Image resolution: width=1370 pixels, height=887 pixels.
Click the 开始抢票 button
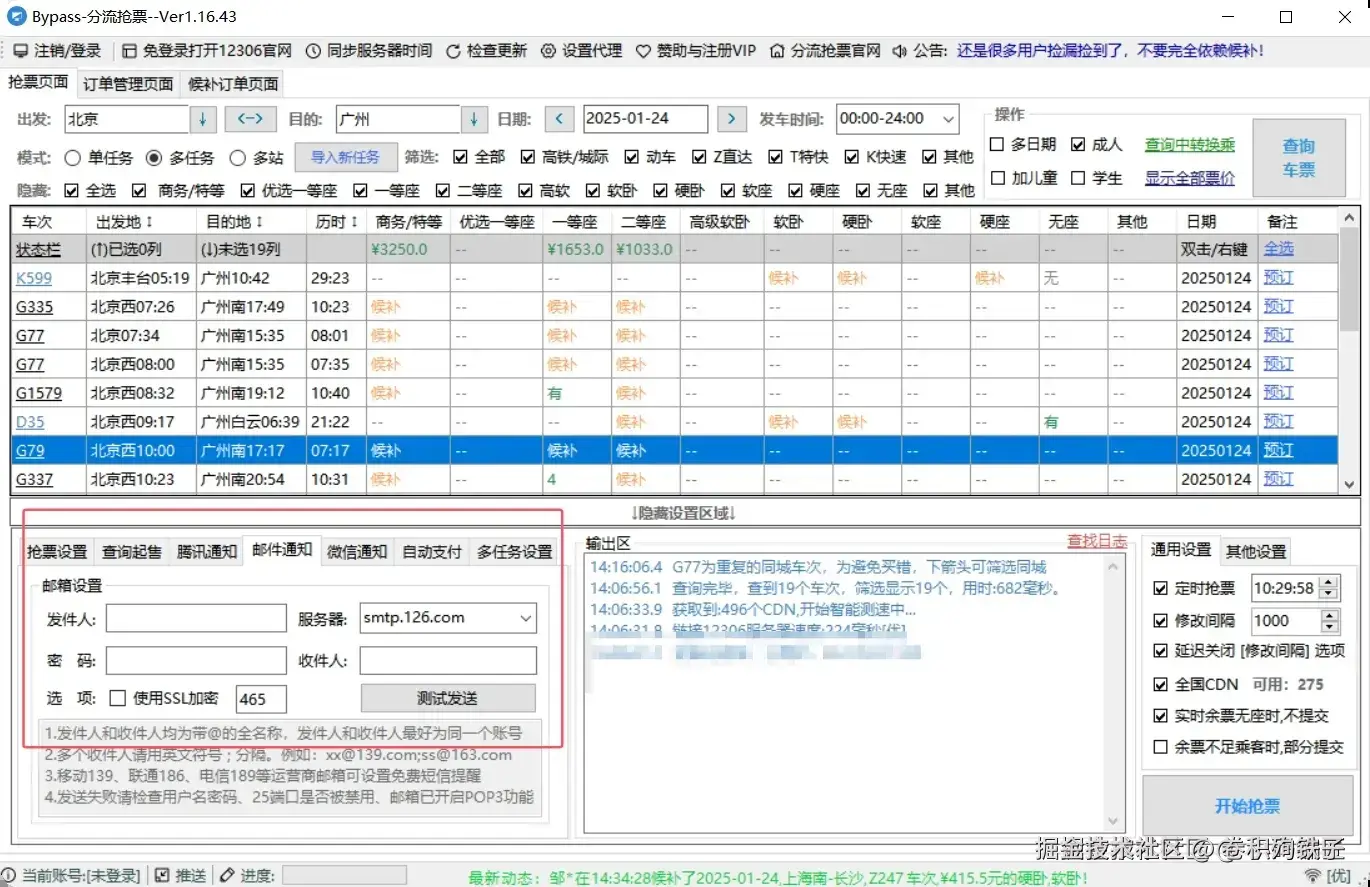(x=1247, y=806)
